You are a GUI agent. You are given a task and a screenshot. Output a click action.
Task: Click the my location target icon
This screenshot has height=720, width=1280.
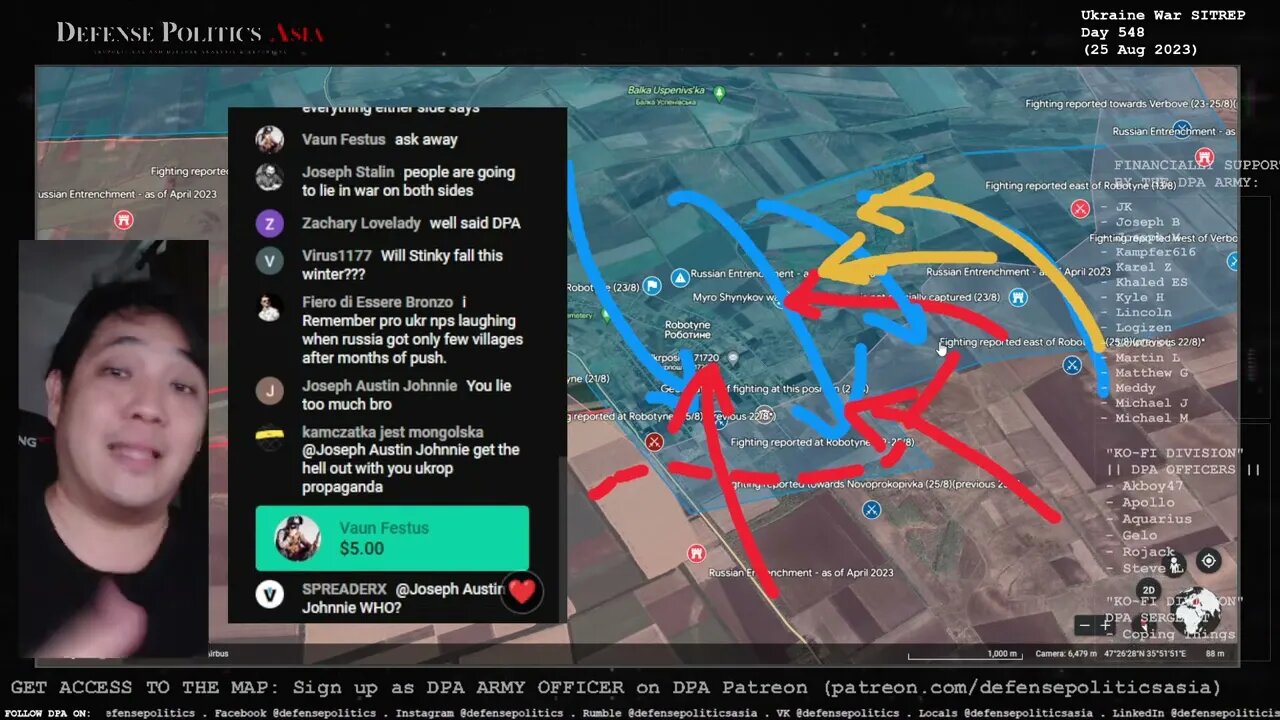(1208, 561)
